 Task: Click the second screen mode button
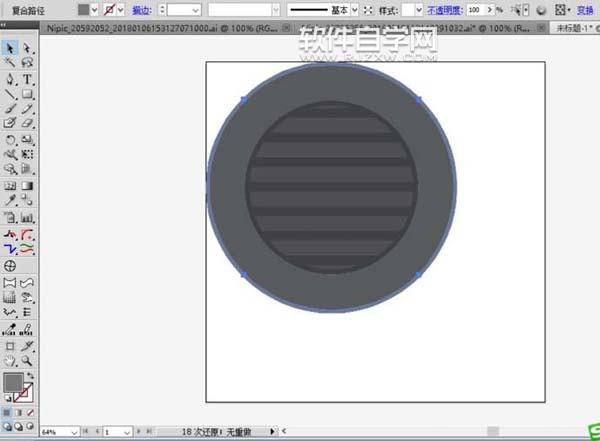point(18,426)
